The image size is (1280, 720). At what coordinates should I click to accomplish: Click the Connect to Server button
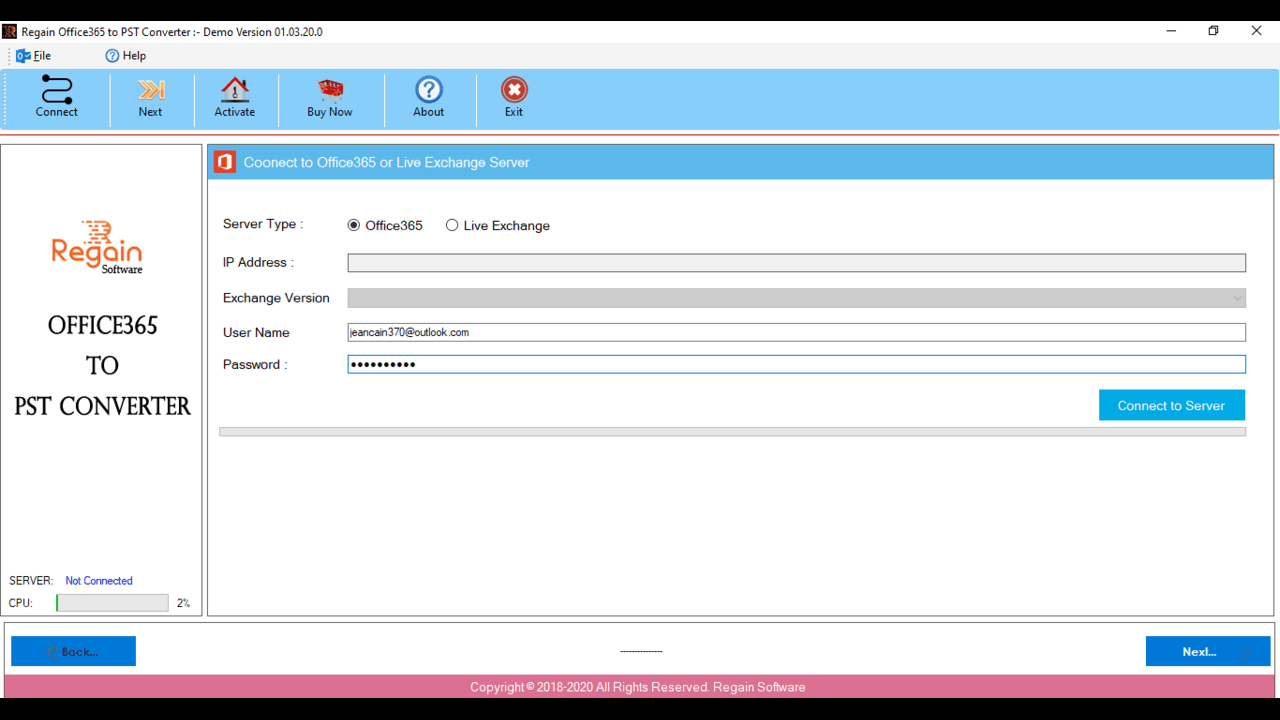pos(1171,405)
